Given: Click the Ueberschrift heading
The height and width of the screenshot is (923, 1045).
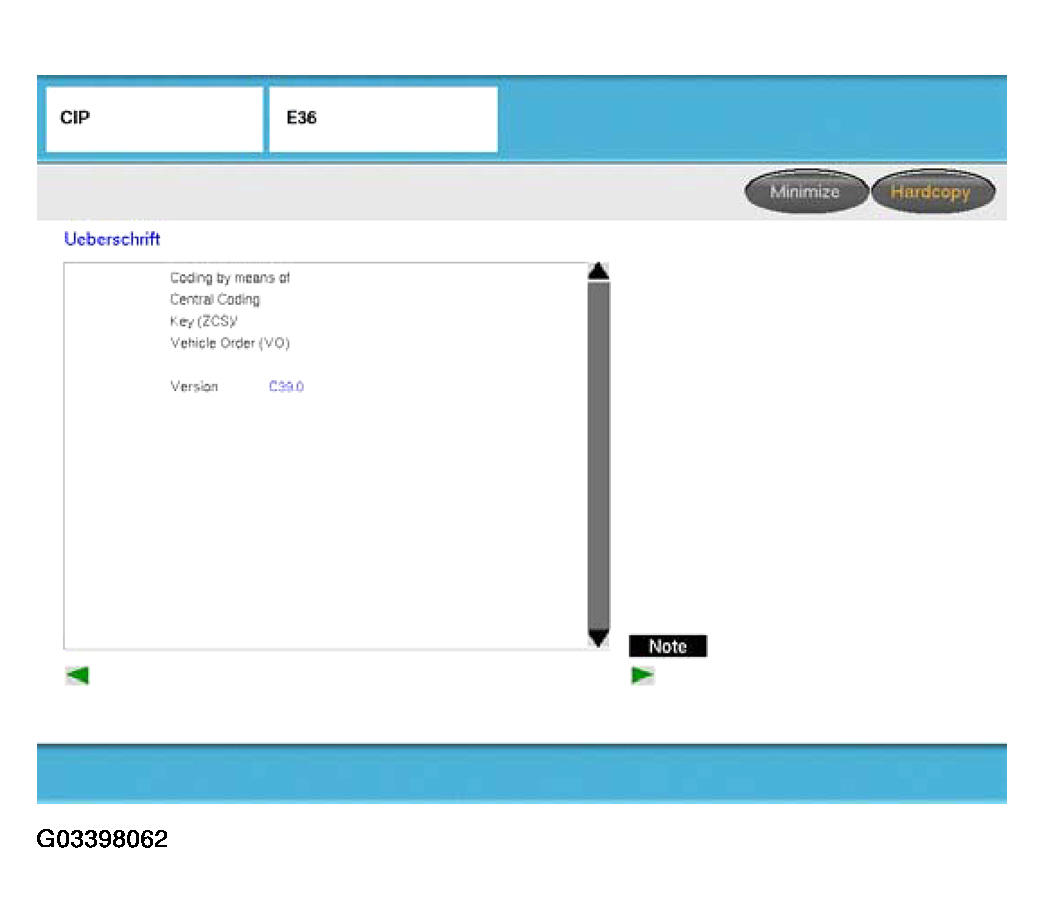Looking at the screenshot, I should point(112,239).
